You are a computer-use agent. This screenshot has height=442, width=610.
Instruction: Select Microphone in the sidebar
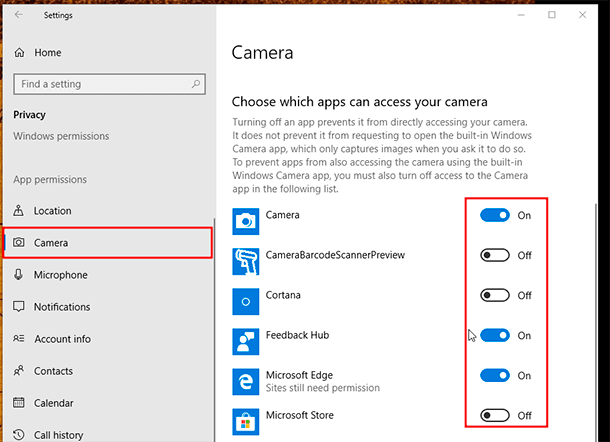pos(60,275)
